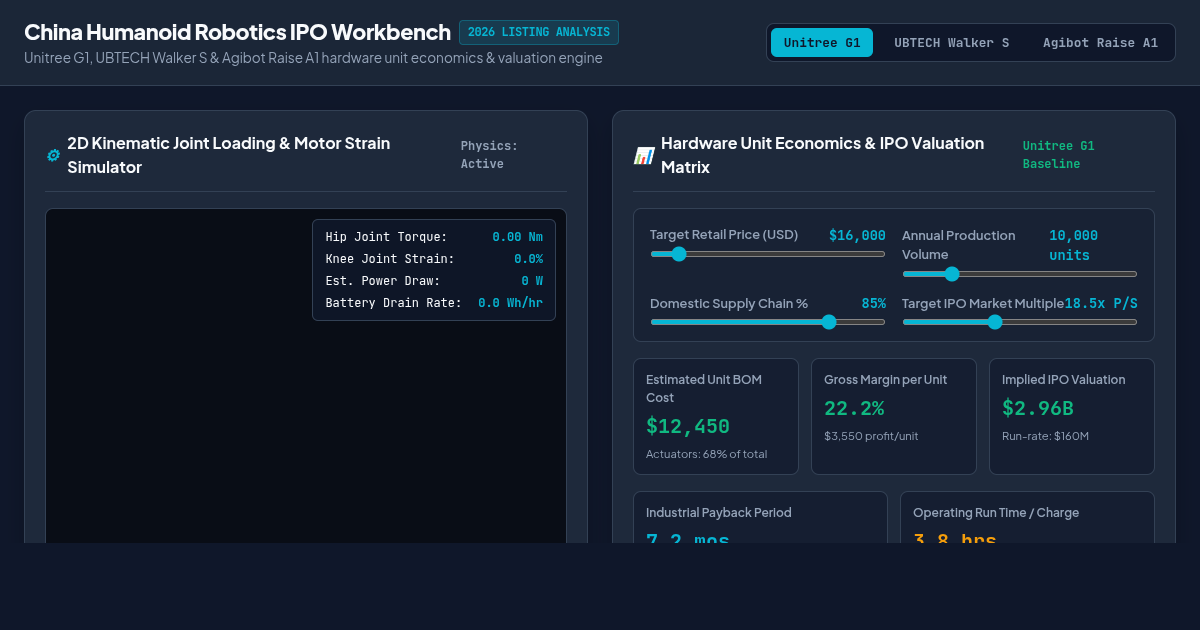This screenshot has height=630, width=1200.
Task: Click the bar chart icon beside Unit Economics title
Action: click(644, 155)
